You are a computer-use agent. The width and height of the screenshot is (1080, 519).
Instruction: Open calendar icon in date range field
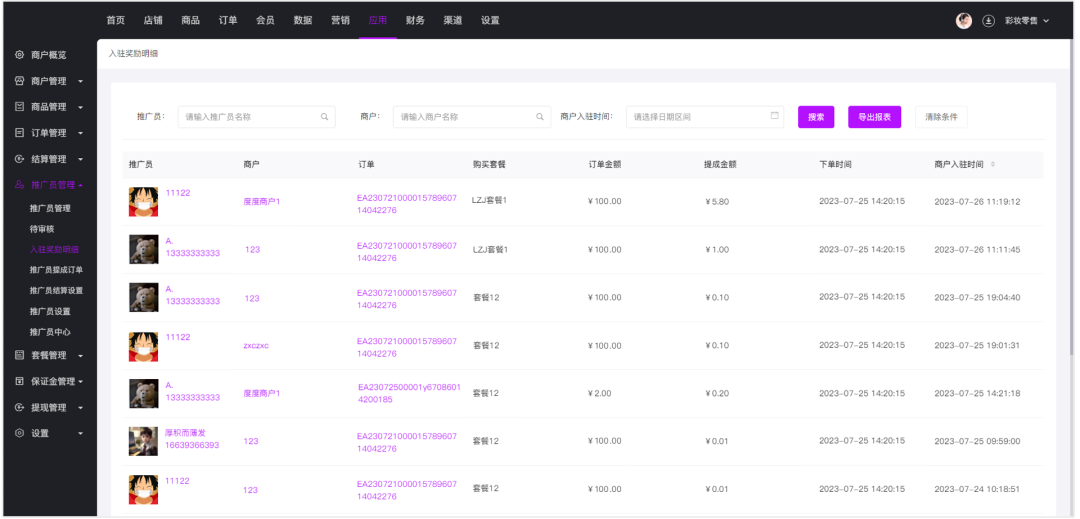coord(775,116)
